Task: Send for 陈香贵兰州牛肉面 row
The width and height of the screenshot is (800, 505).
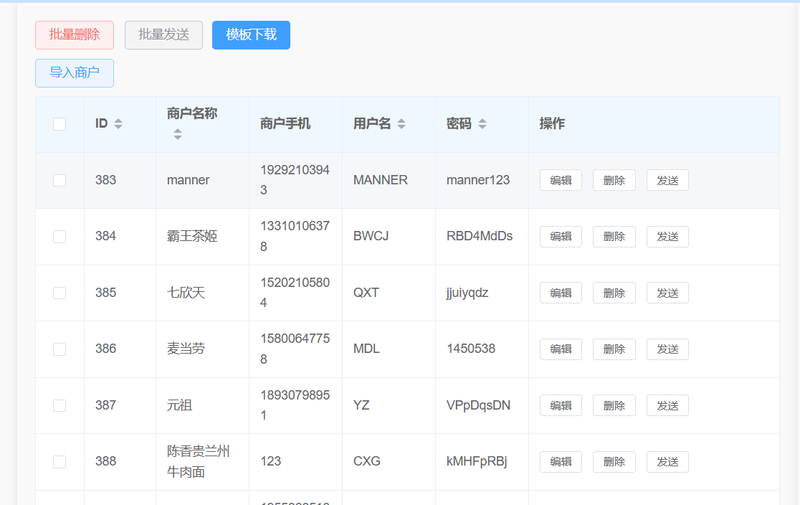Action: click(x=667, y=462)
